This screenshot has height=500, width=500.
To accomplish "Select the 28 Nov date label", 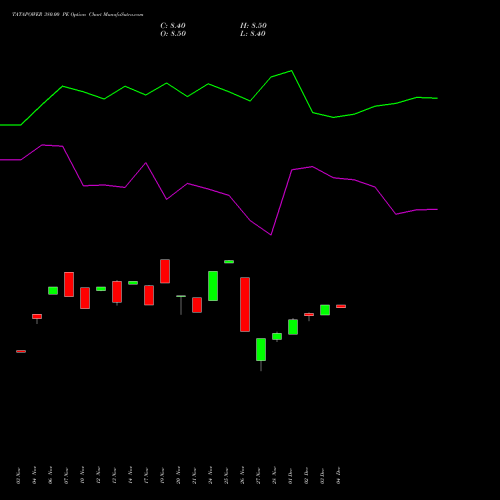I will (x=274, y=475).
